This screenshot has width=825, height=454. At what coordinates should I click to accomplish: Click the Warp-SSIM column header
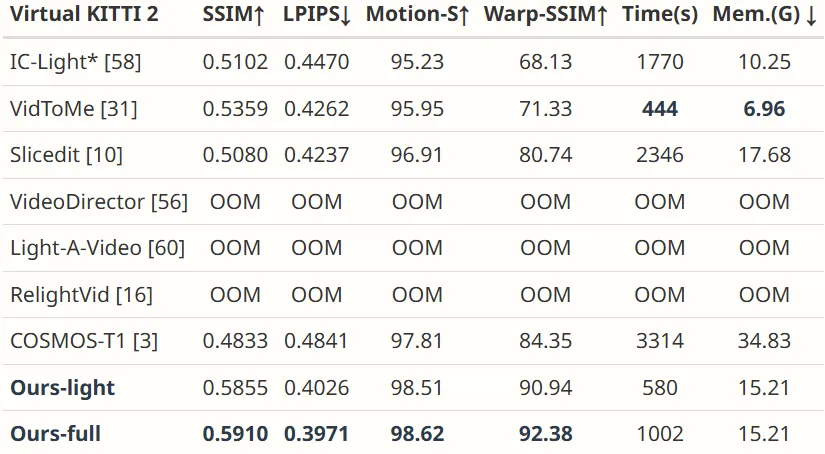(x=546, y=14)
